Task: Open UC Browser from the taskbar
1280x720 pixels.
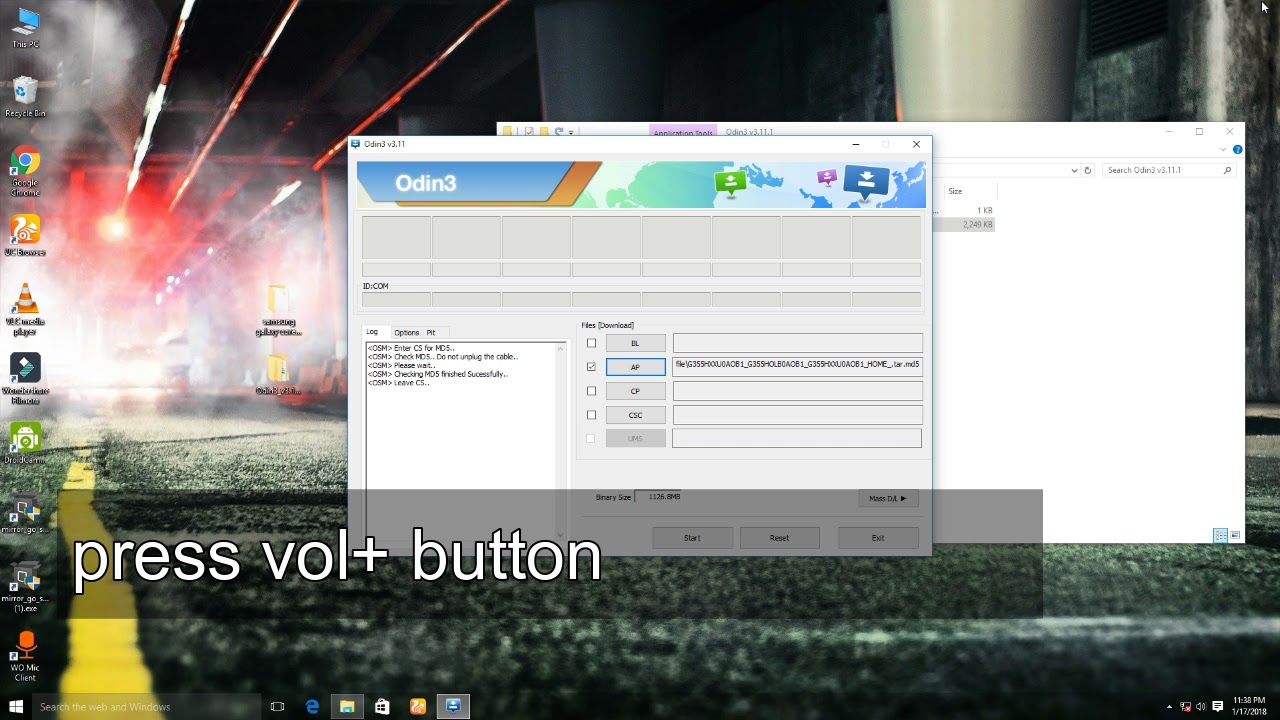Action: pos(418,706)
